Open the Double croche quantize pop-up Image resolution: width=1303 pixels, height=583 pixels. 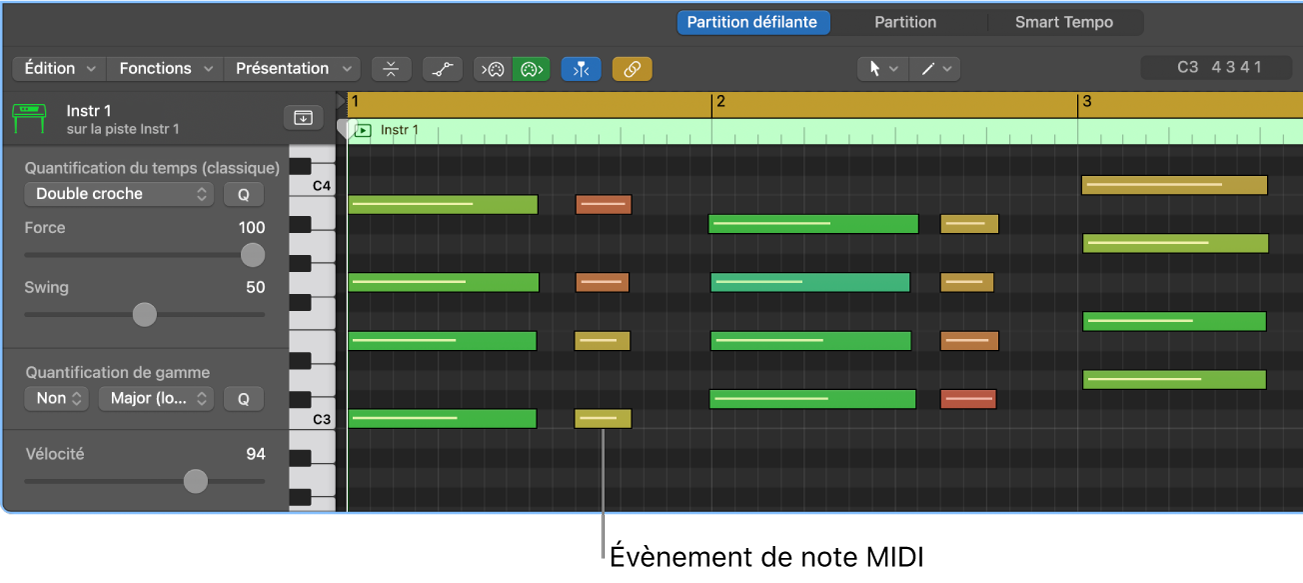119,194
